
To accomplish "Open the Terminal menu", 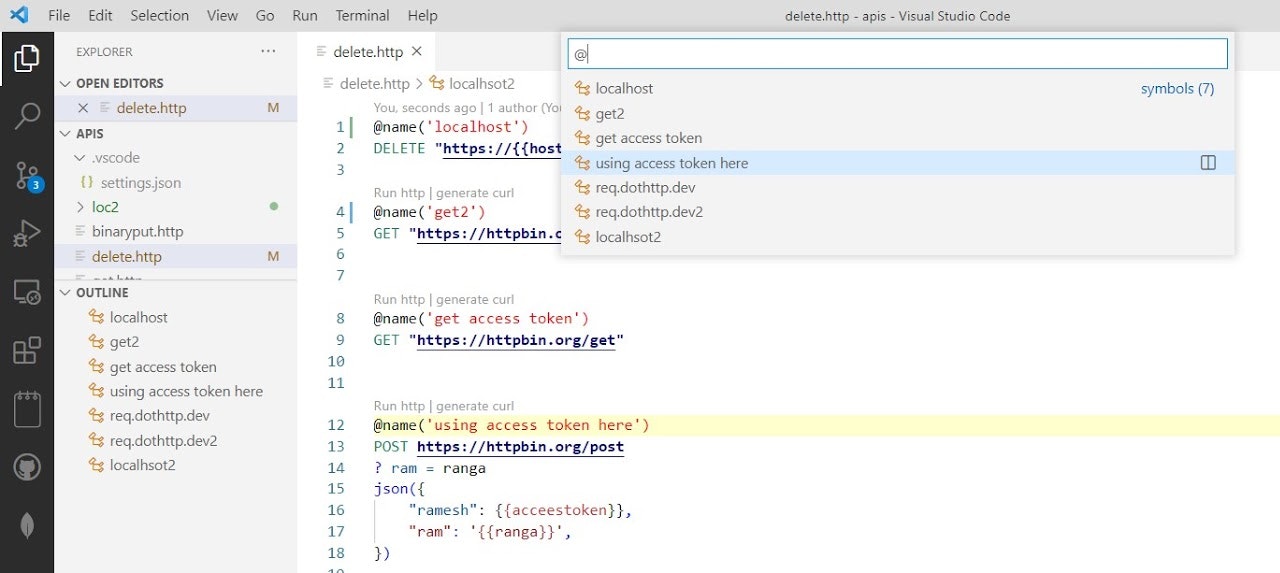I will click(362, 15).
